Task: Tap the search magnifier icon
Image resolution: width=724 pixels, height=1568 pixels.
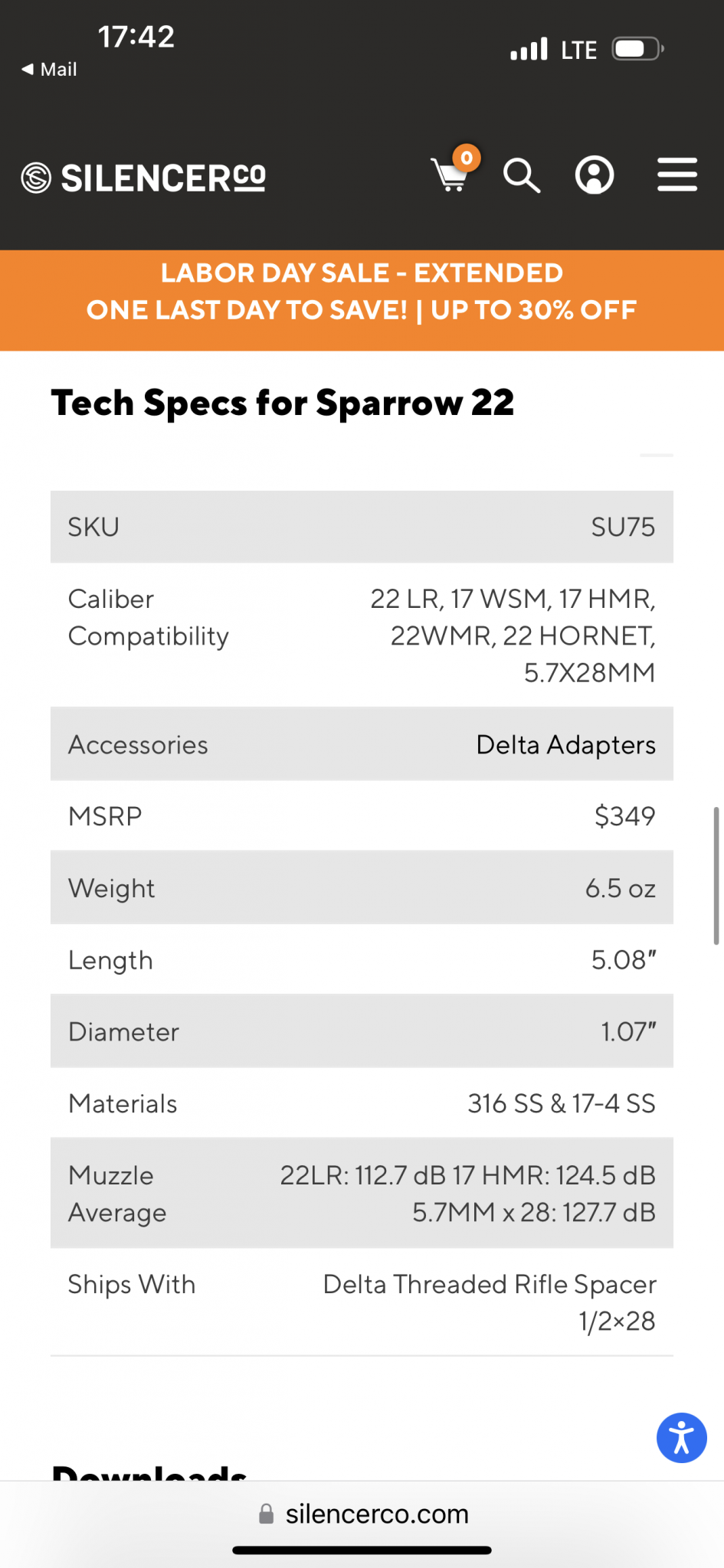Action: (x=522, y=175)
